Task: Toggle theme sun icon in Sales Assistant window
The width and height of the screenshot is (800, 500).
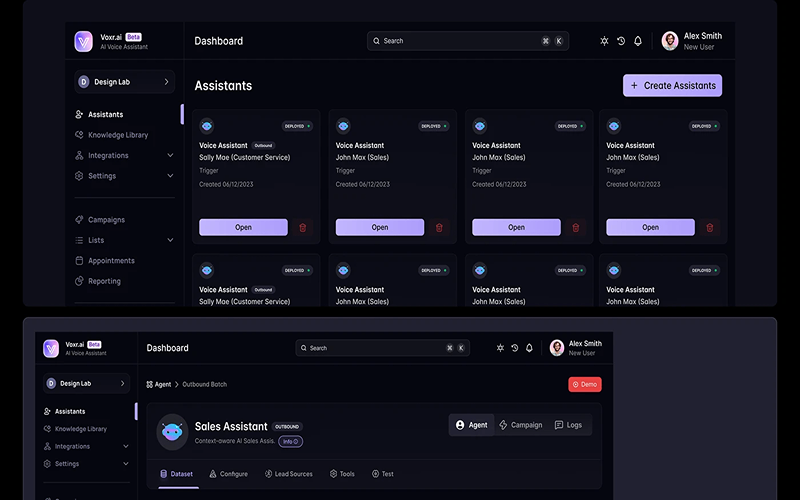Action: point(501,348)
